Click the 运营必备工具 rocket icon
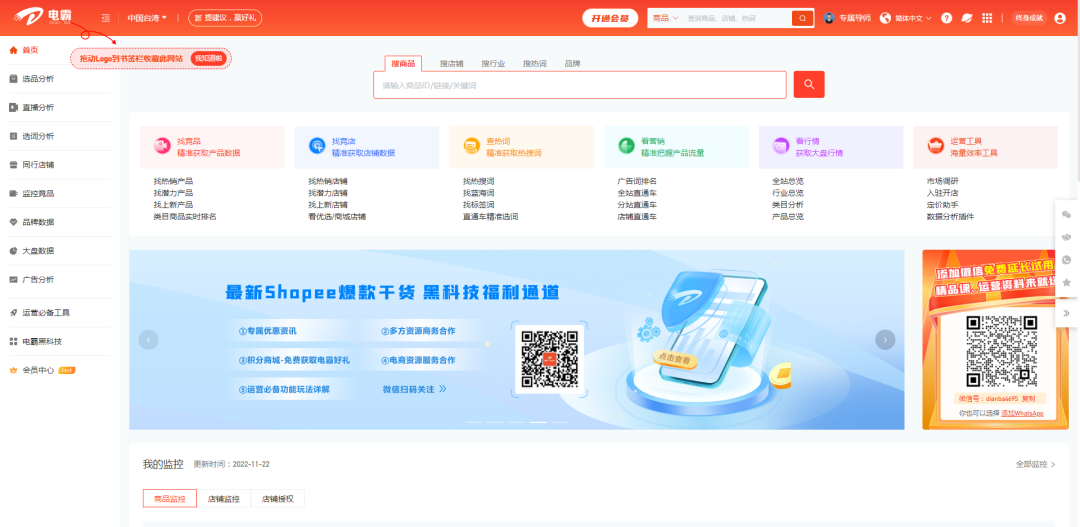Viewport: 1080px width, 527px height. click(x=13, y=313)
